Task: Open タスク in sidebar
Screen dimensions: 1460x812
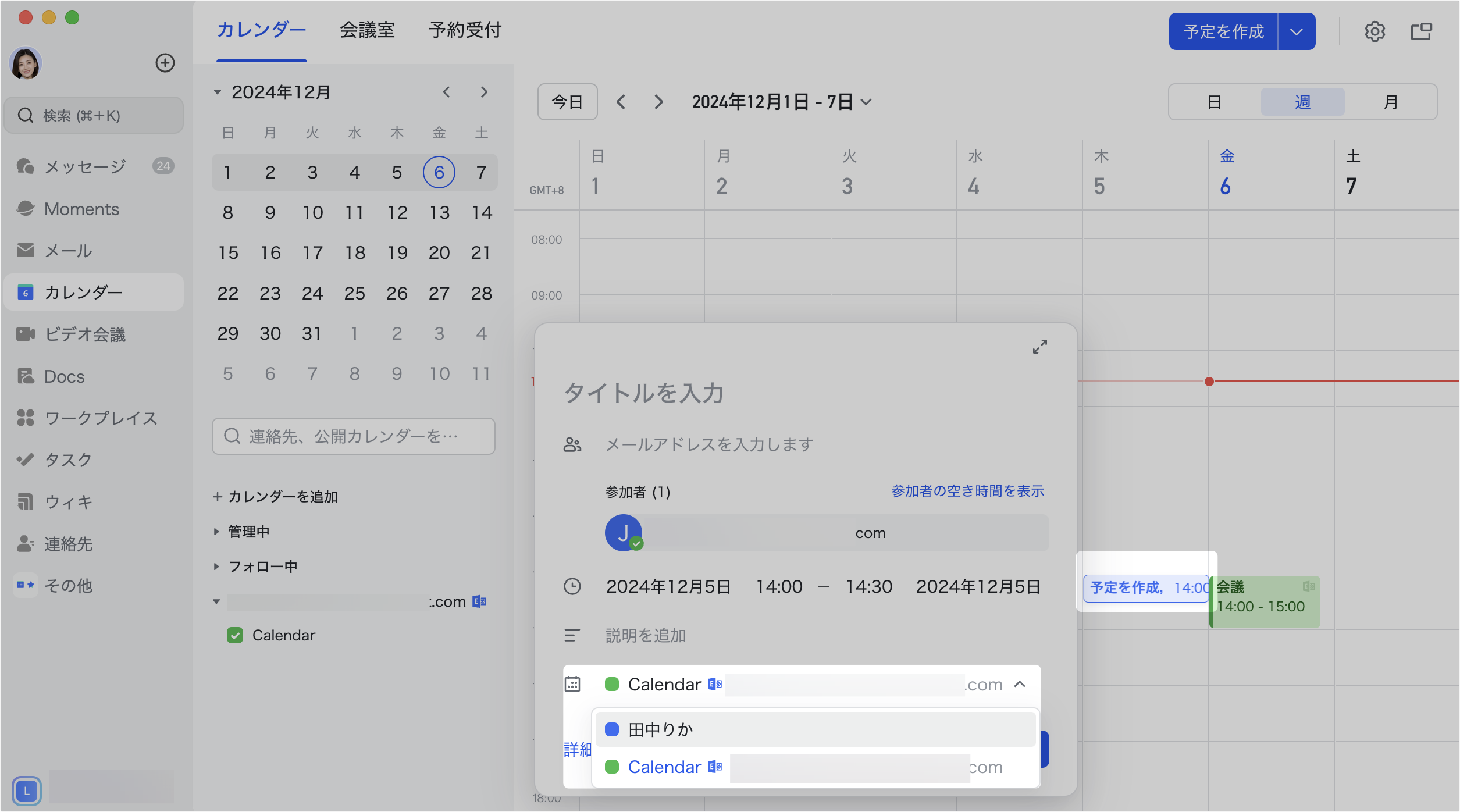Action: [68, 460]
